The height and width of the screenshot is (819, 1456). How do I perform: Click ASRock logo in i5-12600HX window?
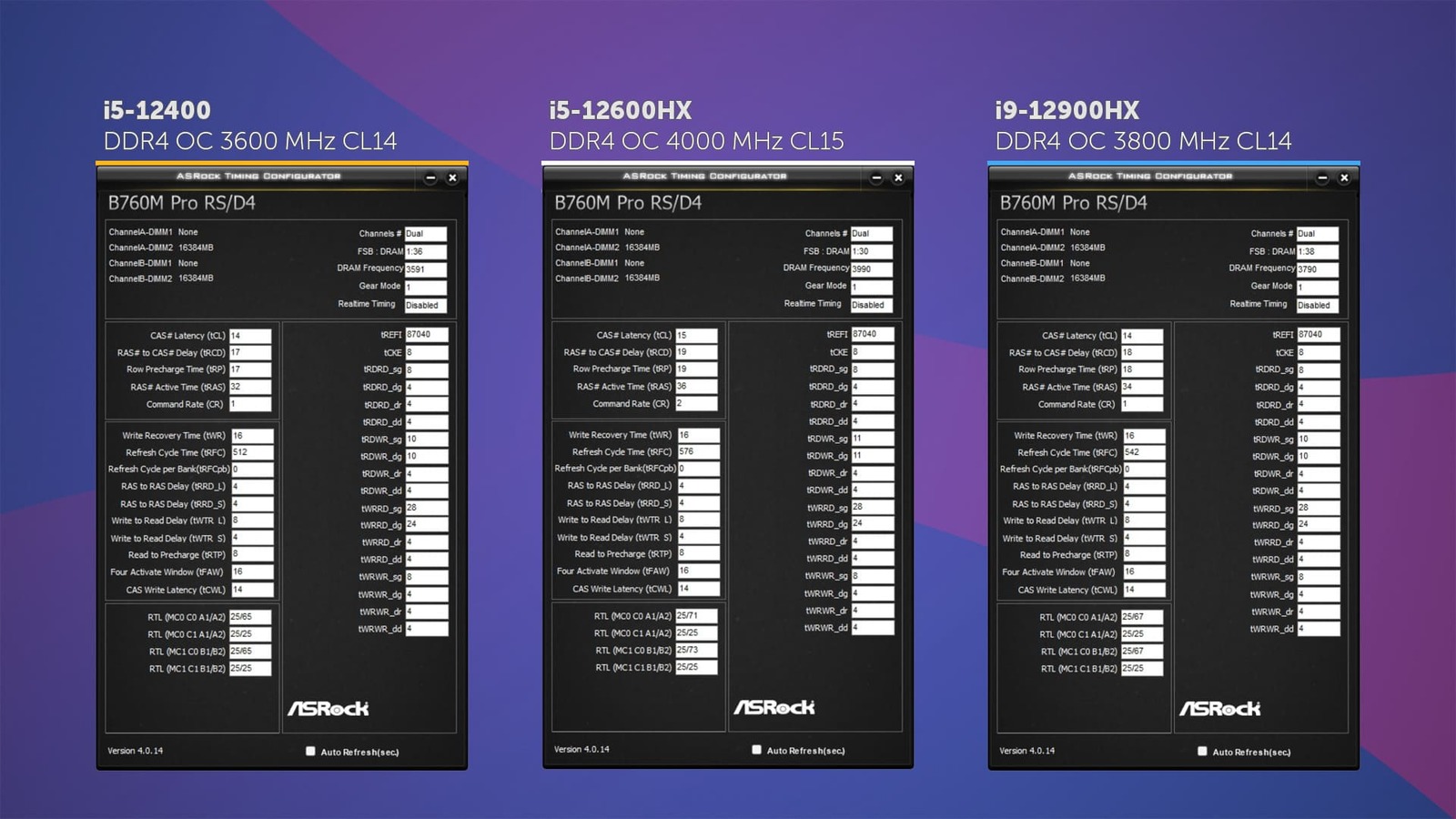coord(774,707)
